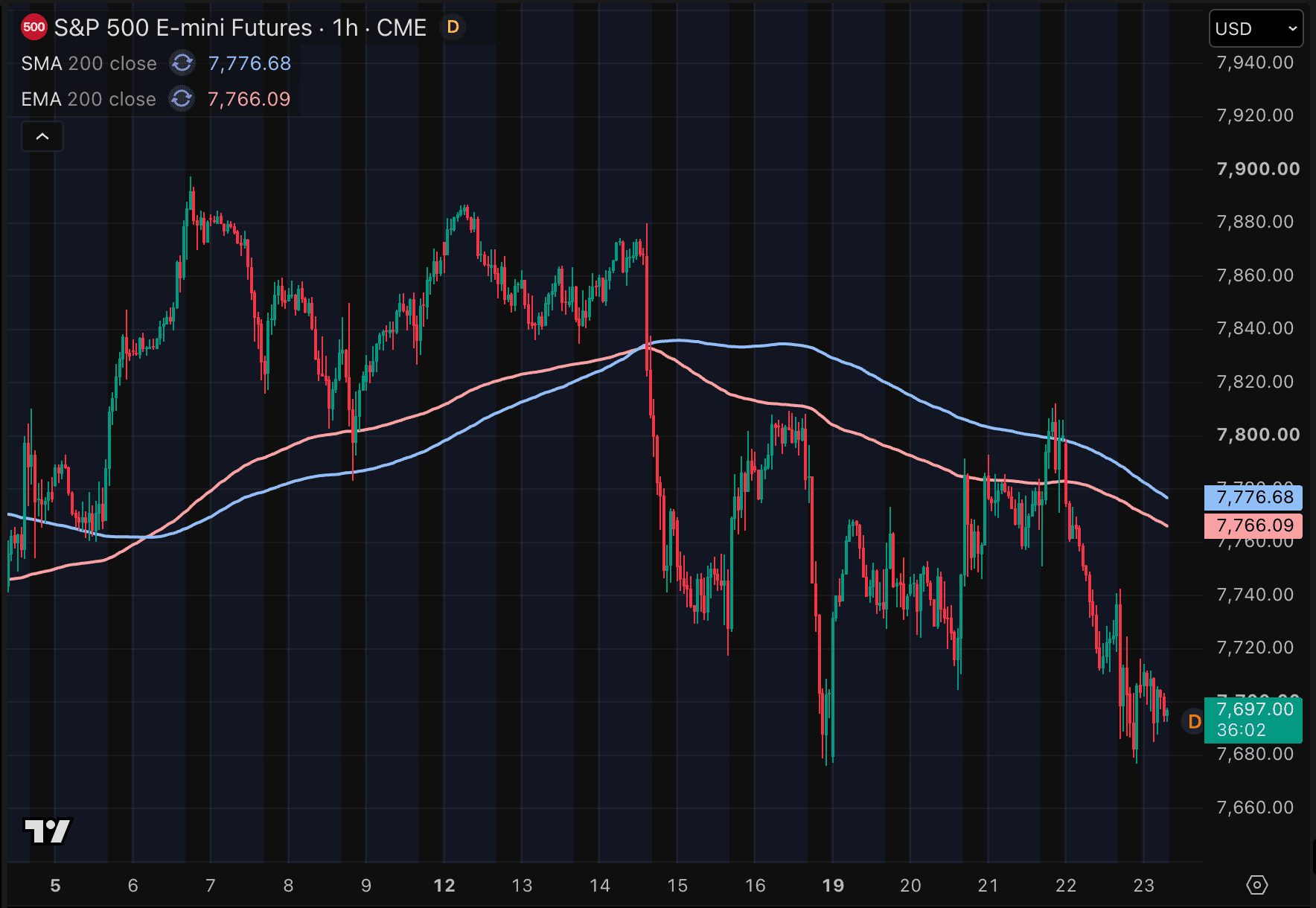
Task: Click the 7,660.00 price axis label
Action: [1255, 808]
